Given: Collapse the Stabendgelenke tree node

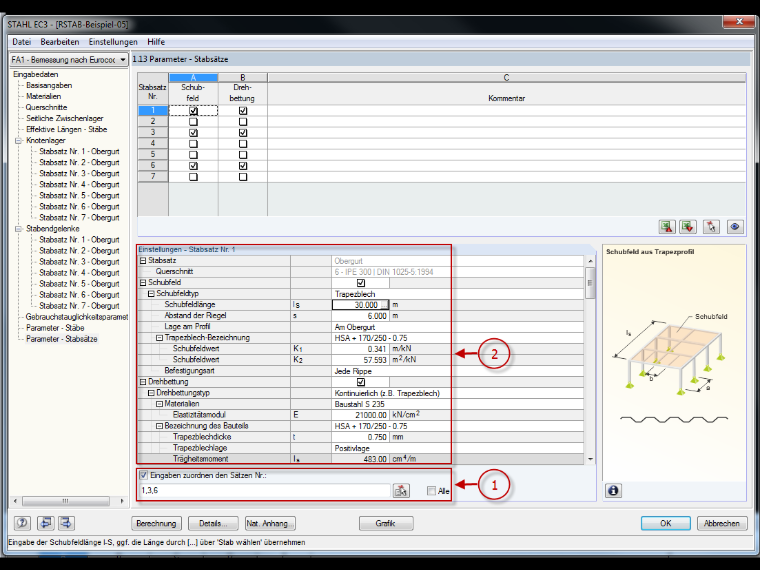Looking at the screenshot, I should (x=18, y=229).
